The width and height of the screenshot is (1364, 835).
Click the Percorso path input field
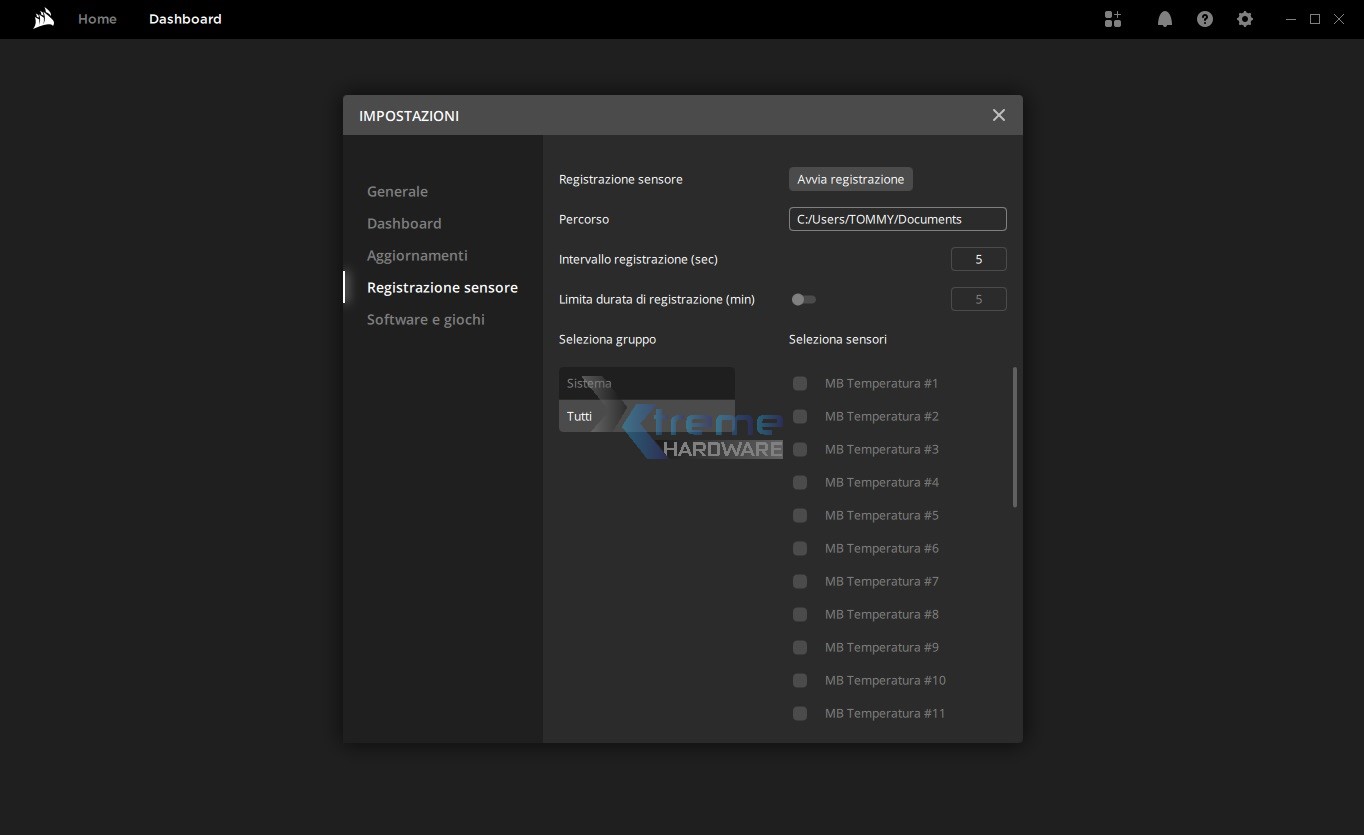tap(897, 219)
